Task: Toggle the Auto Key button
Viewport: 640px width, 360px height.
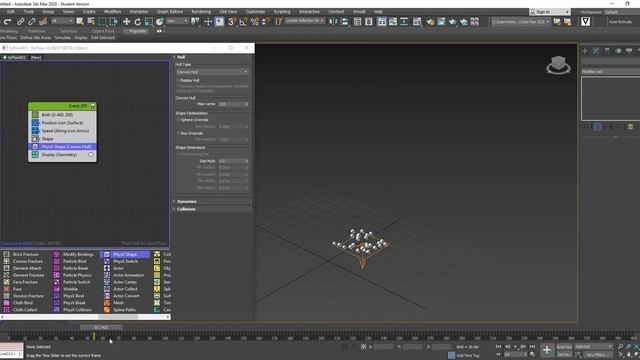Action: (x=564, y=347)
